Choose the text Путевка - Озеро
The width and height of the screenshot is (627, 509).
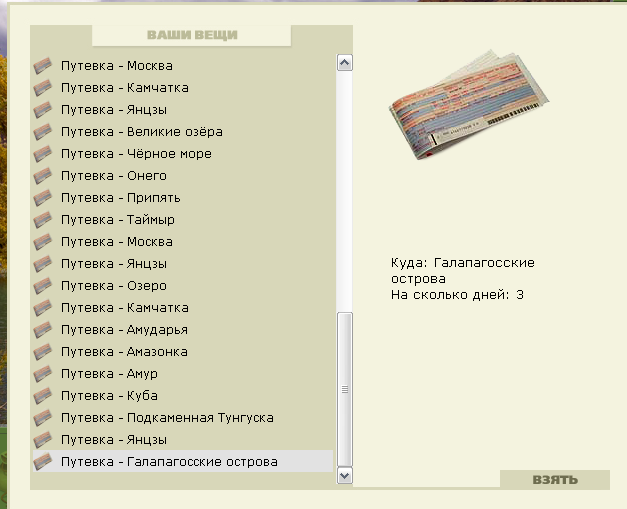114,285
